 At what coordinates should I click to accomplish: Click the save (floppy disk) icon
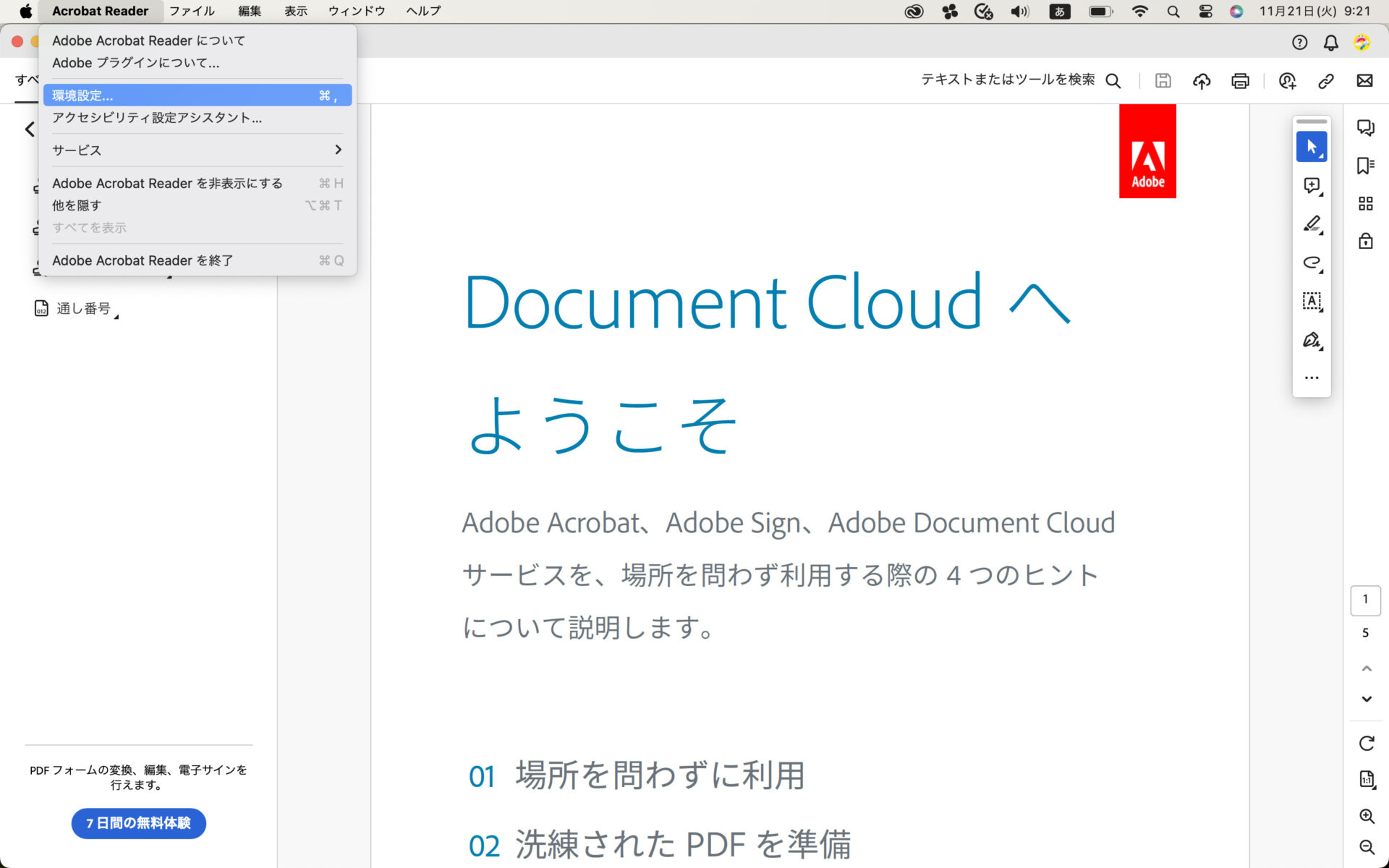point(1163,81)
